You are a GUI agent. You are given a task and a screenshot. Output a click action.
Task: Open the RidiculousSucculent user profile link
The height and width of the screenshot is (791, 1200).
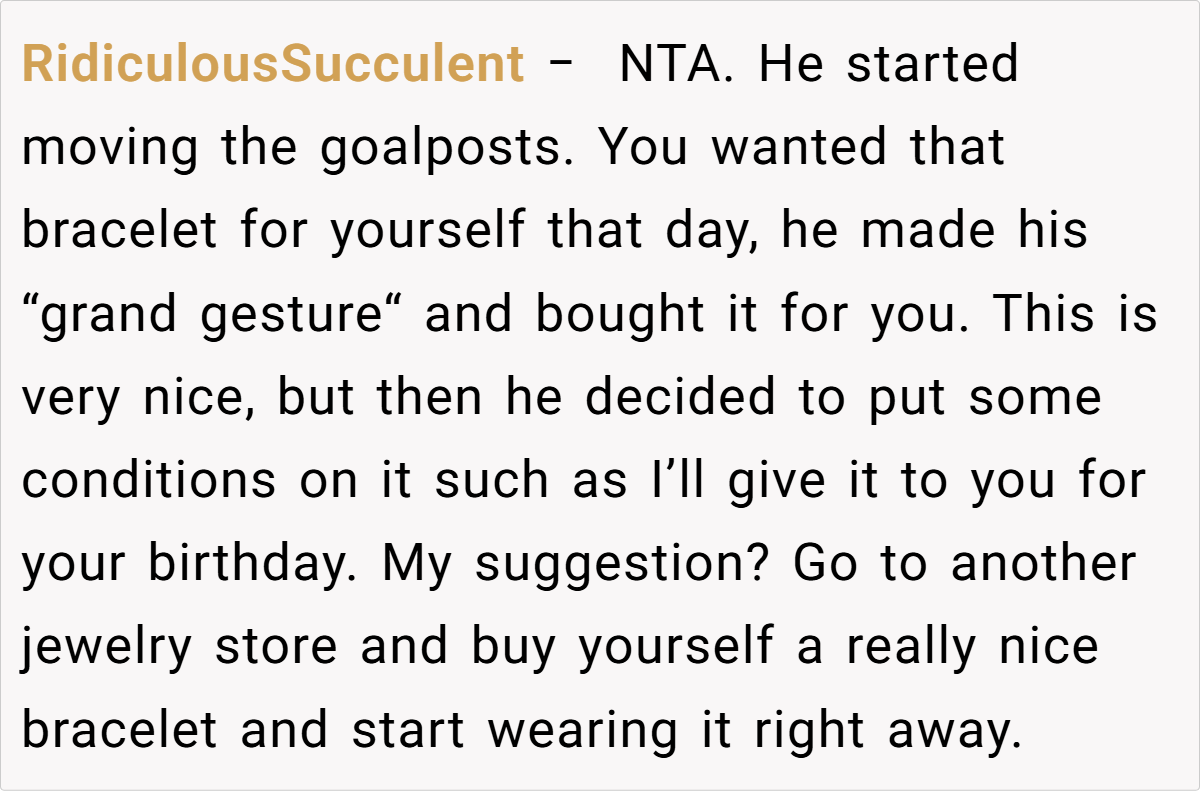click(x=272, y=65)
